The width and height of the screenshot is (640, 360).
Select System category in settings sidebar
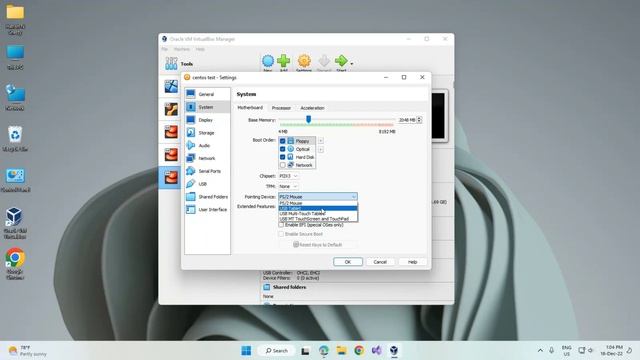(207, 107)
